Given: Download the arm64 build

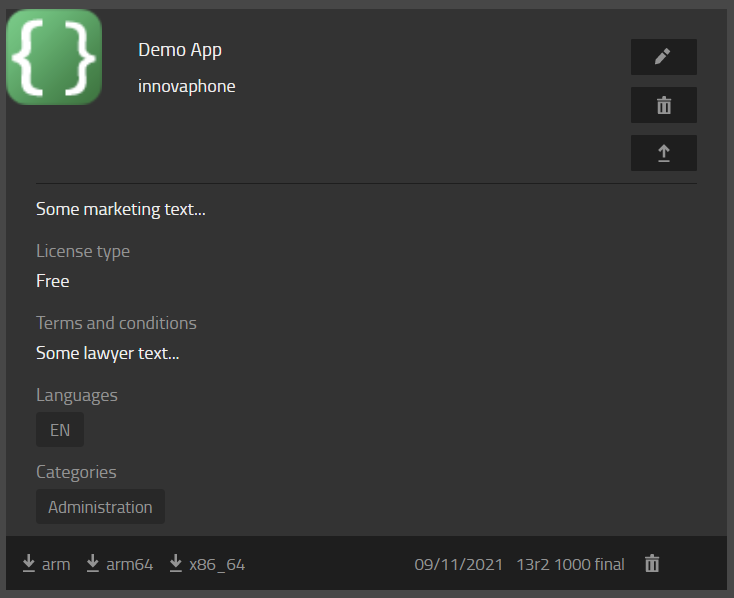Looking at the screenshot, I should (x=119, y=564).
